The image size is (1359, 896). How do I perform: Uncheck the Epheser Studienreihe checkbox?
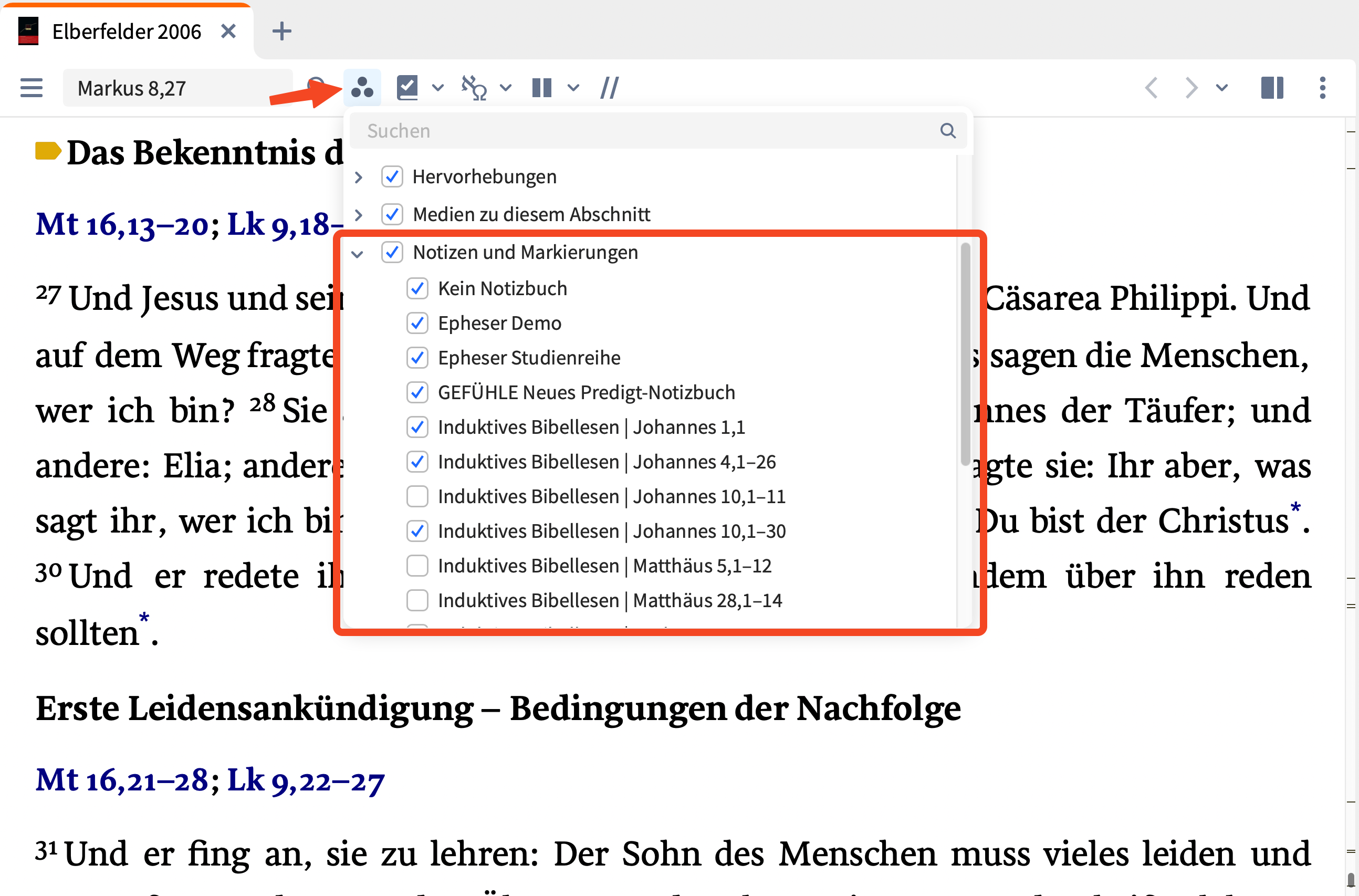pos(417,358)
